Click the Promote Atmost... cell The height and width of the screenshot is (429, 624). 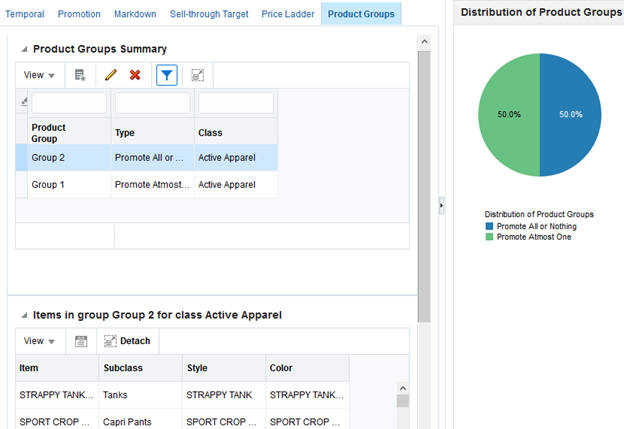click(x=152, y=185)
